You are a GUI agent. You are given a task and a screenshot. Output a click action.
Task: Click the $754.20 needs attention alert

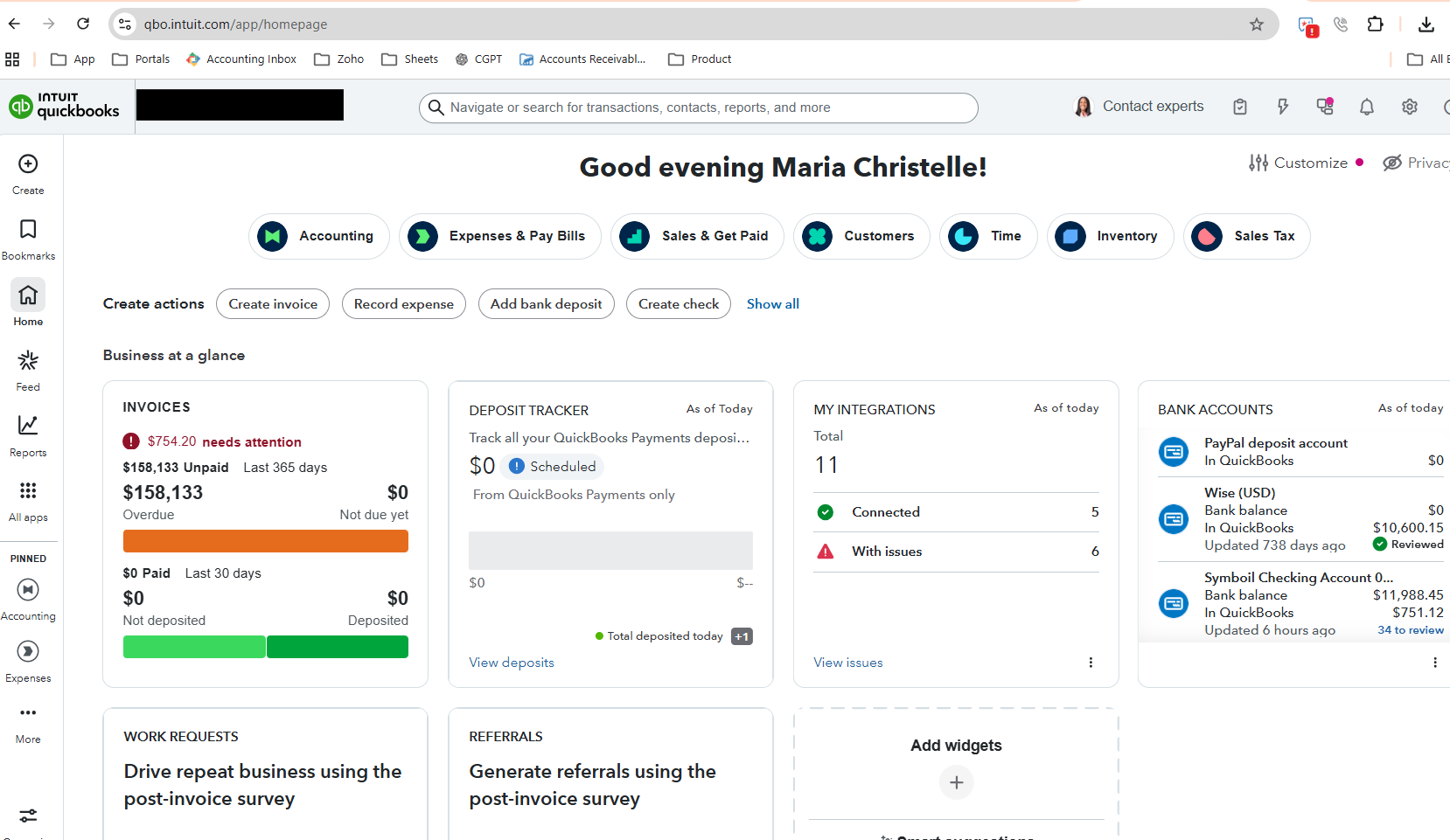pos(213,442)
